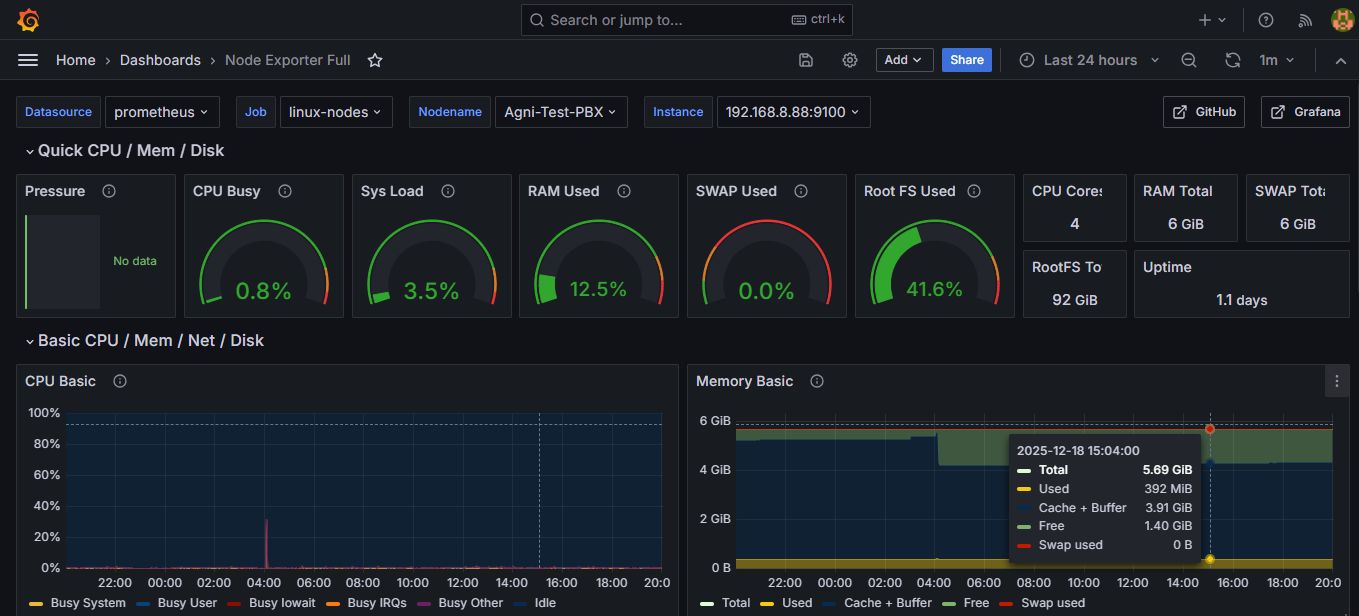This screenshot has height=616, width=1359.
Task: Open dashboard settings gear icon
Action: 850,60
